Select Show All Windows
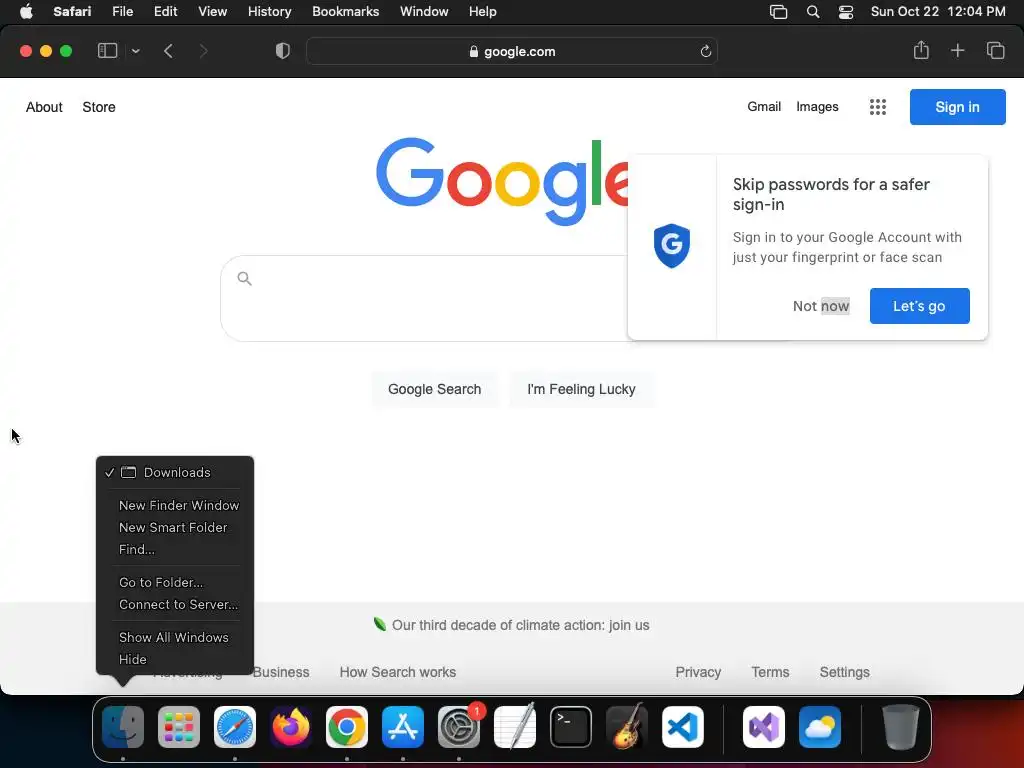This screenshot has width=1024, height=768. (x=175, y=637)
